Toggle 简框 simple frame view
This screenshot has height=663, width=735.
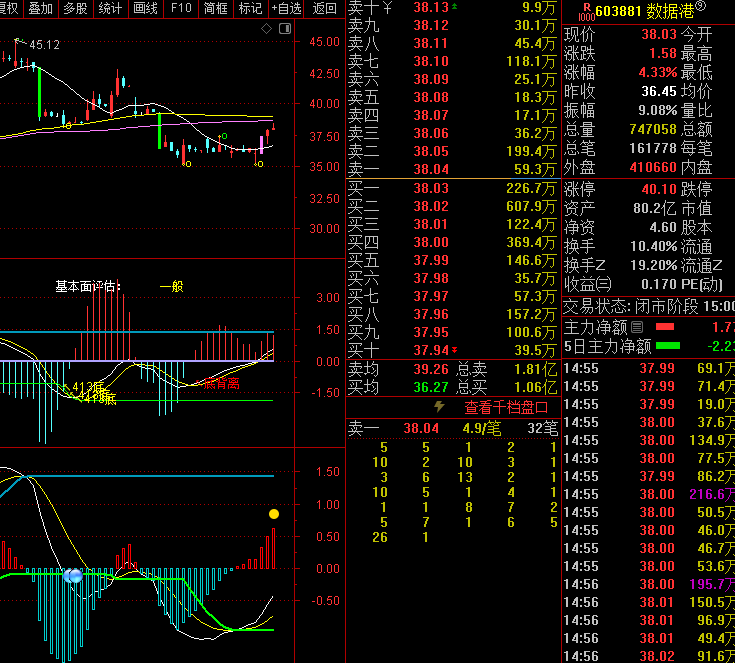215,8
